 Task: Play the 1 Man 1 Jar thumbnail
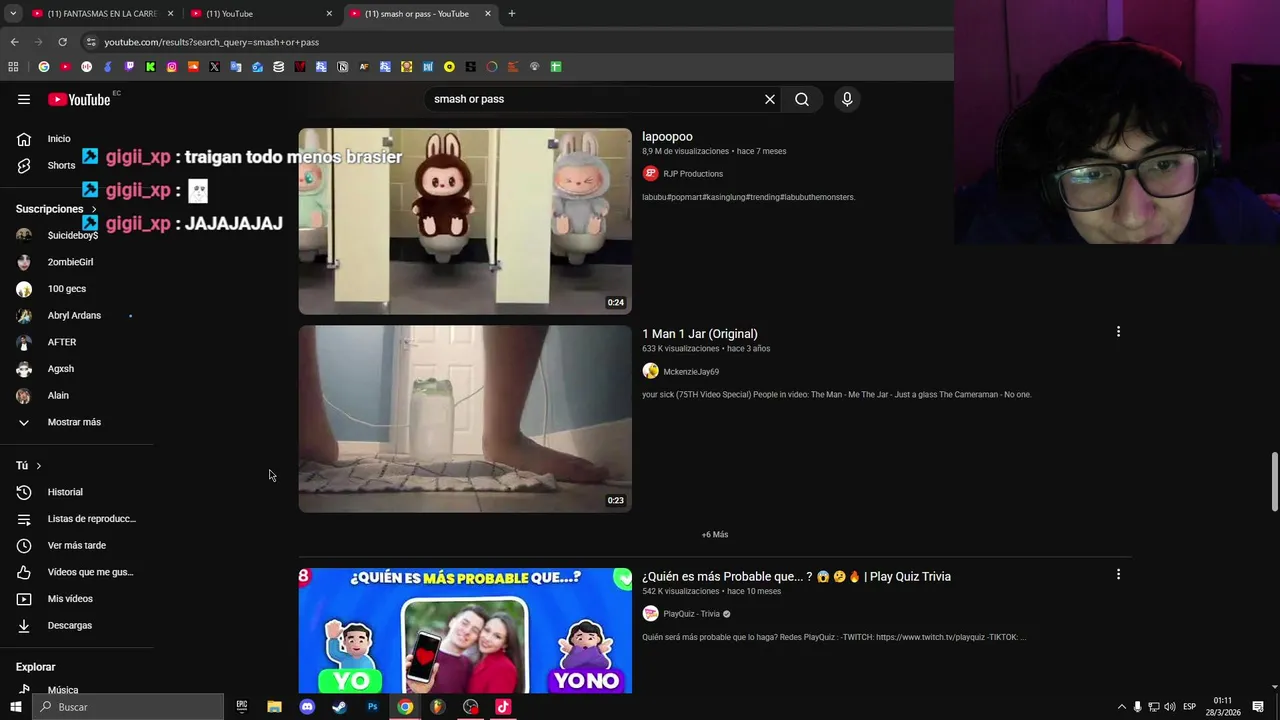(465, 419)
